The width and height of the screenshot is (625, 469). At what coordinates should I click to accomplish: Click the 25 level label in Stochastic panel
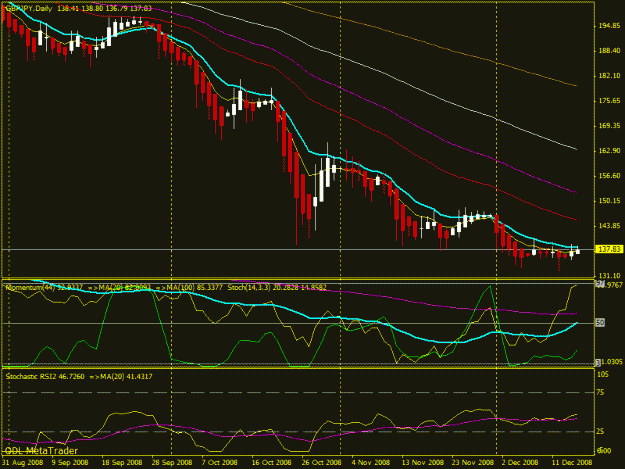(x=600, y=432)
